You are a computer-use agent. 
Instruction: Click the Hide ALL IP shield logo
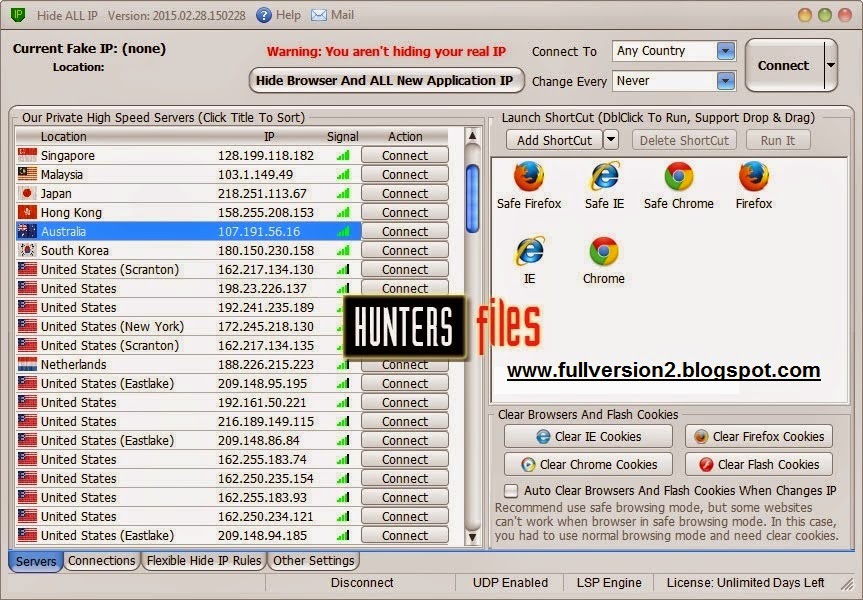(x=18, y=14)
